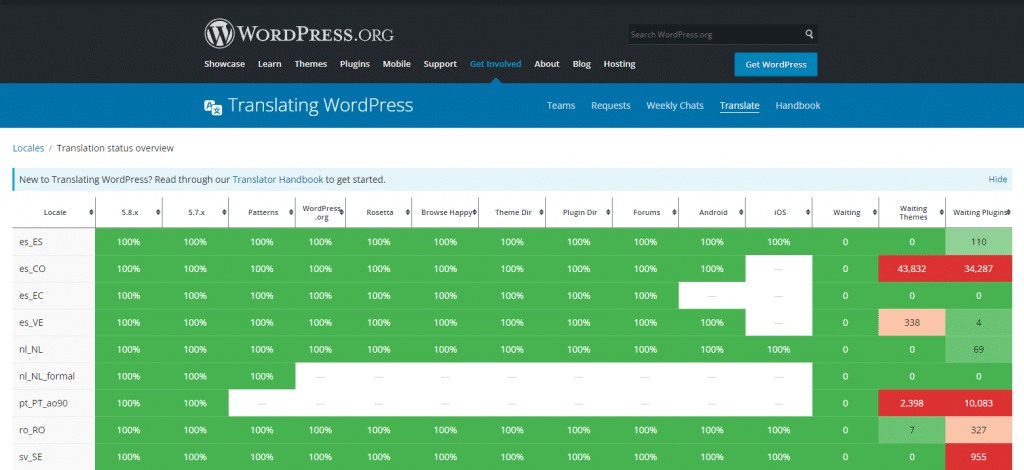
Task: Sort table by 5.8.x column
Action: (129, 212)
